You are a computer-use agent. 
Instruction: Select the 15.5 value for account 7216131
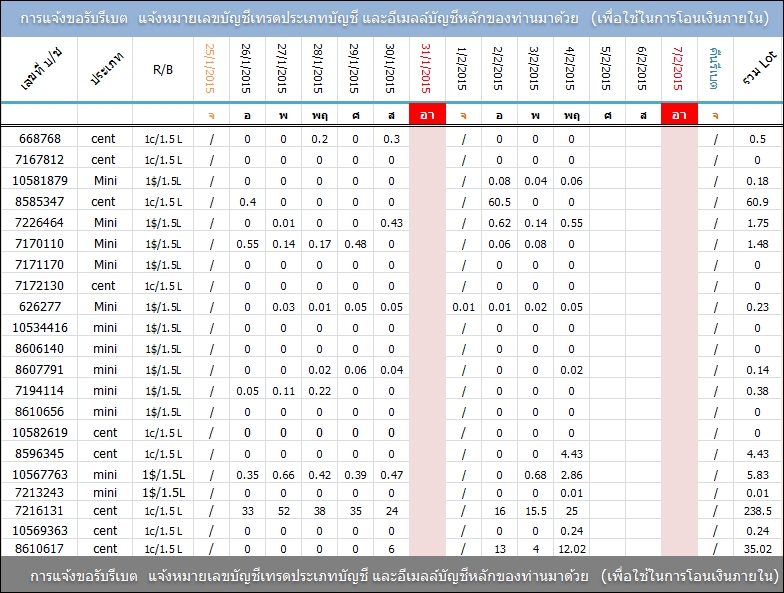tap(536, 511)
